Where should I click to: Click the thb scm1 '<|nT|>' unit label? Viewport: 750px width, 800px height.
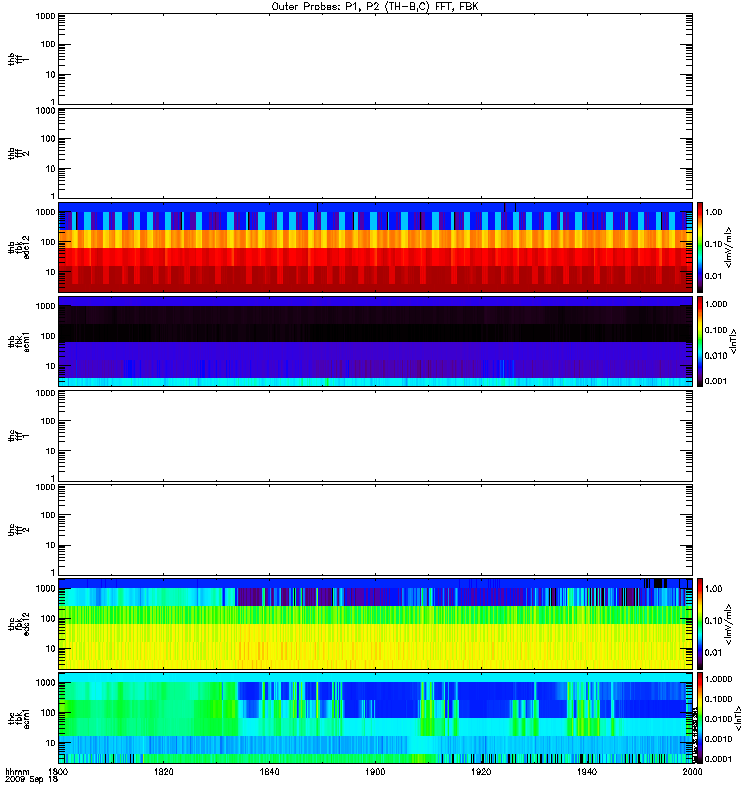click(734, 342)
